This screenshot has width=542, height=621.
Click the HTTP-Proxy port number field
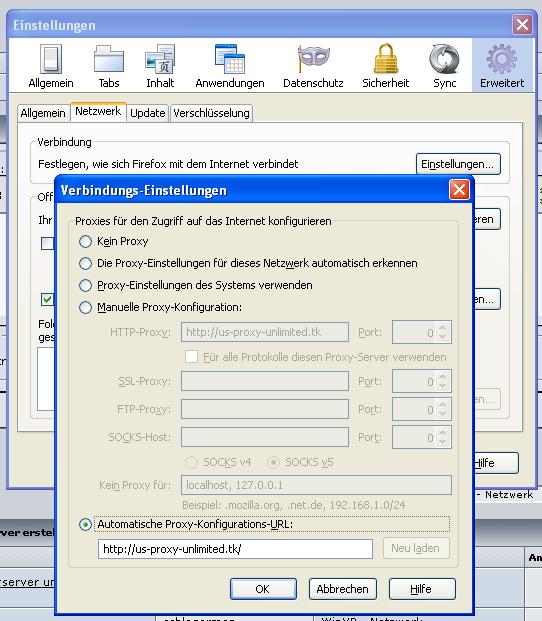[x=415, y=332]
